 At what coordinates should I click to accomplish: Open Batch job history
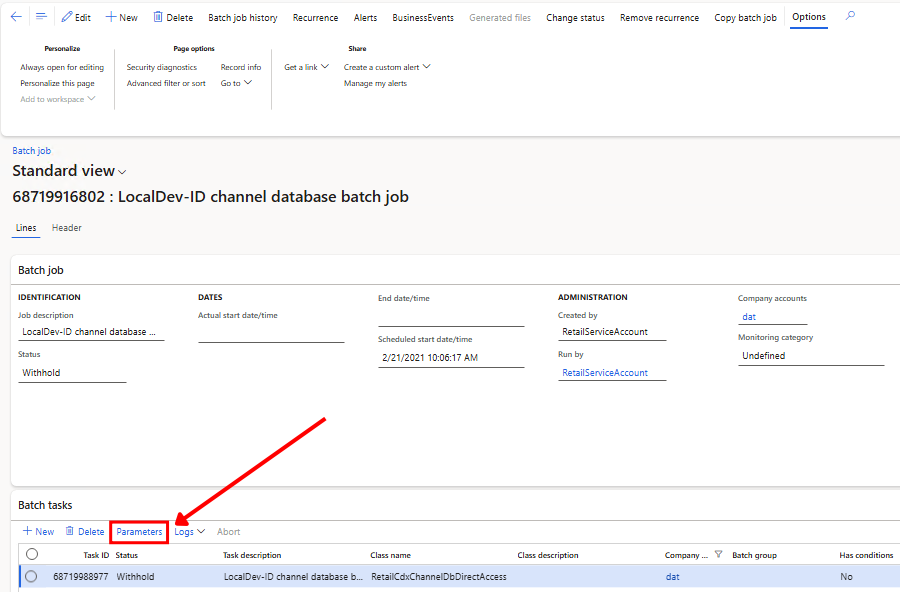243,18
